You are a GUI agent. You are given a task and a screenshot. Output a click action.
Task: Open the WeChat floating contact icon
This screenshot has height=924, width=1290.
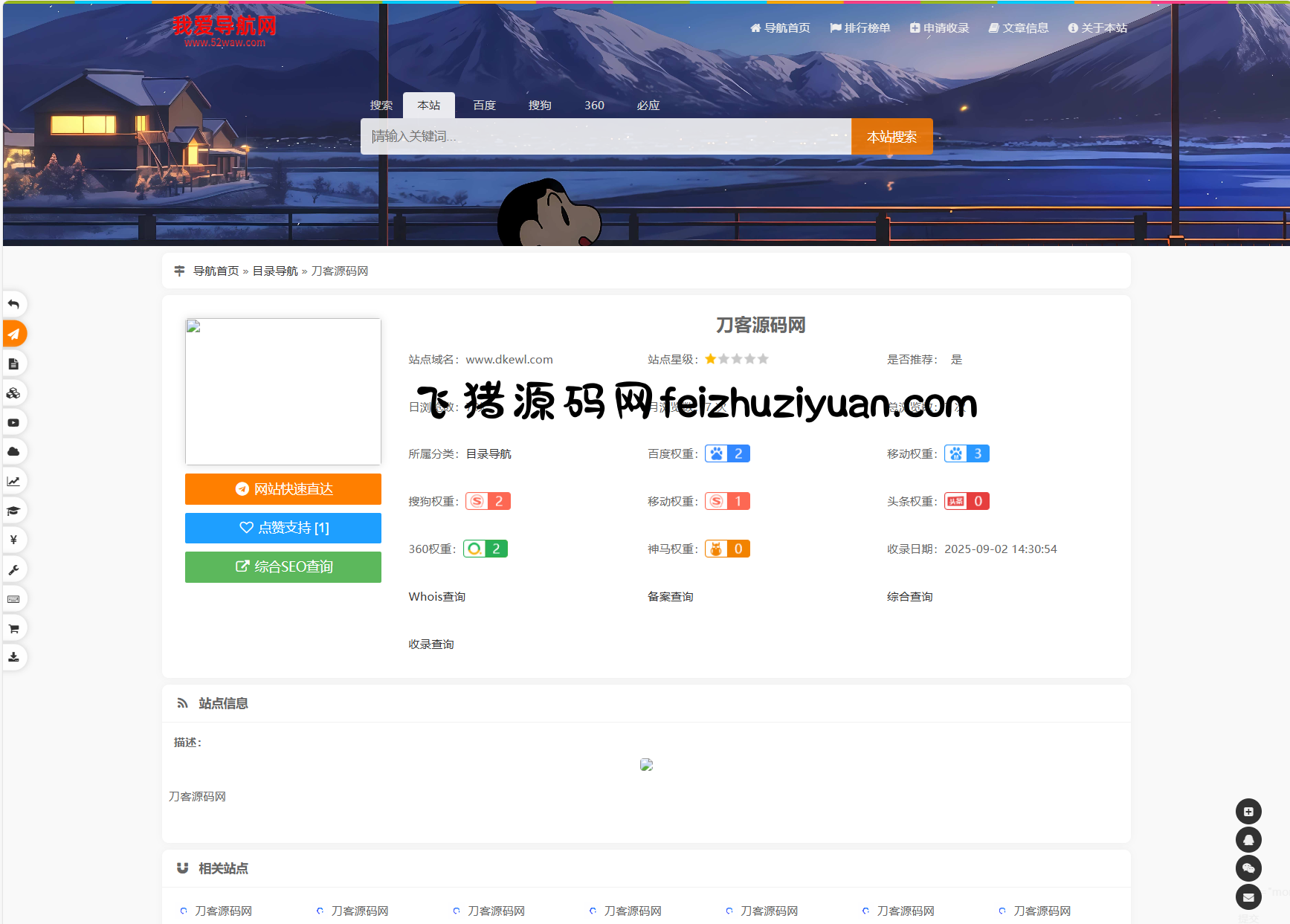(x=1248, y=868)
